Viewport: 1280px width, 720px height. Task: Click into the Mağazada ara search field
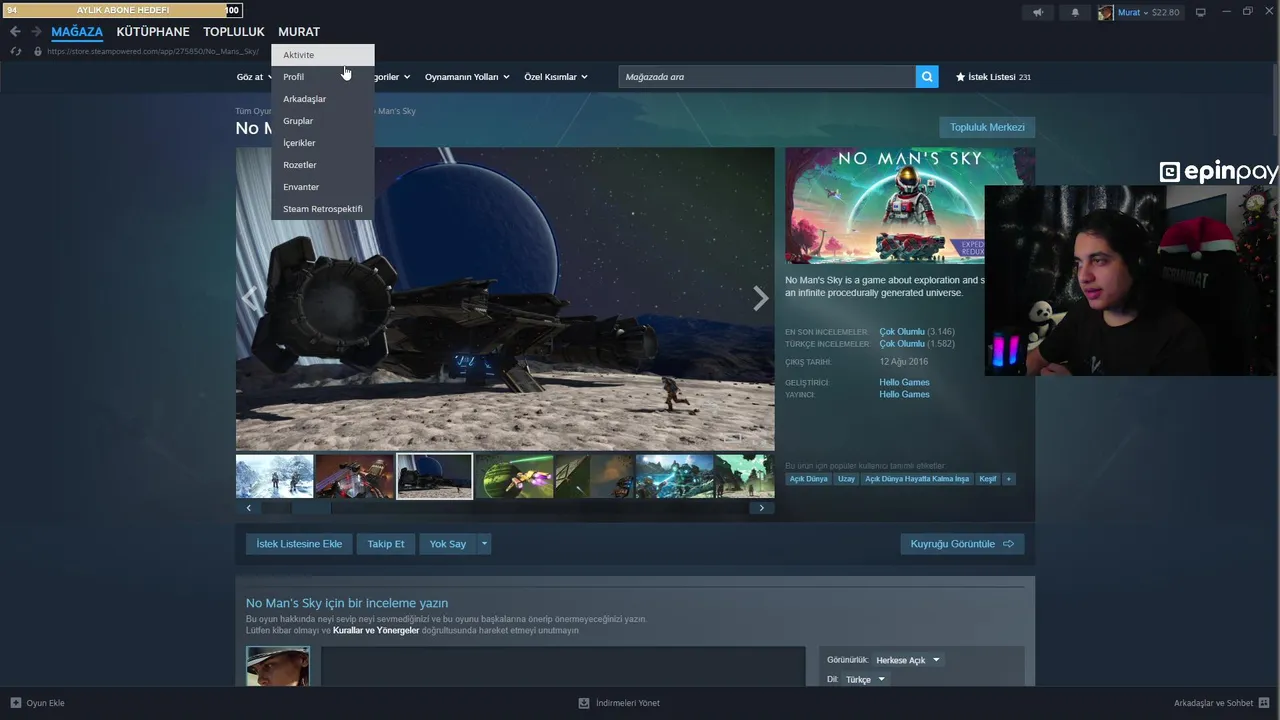click(x=767, y=77)
